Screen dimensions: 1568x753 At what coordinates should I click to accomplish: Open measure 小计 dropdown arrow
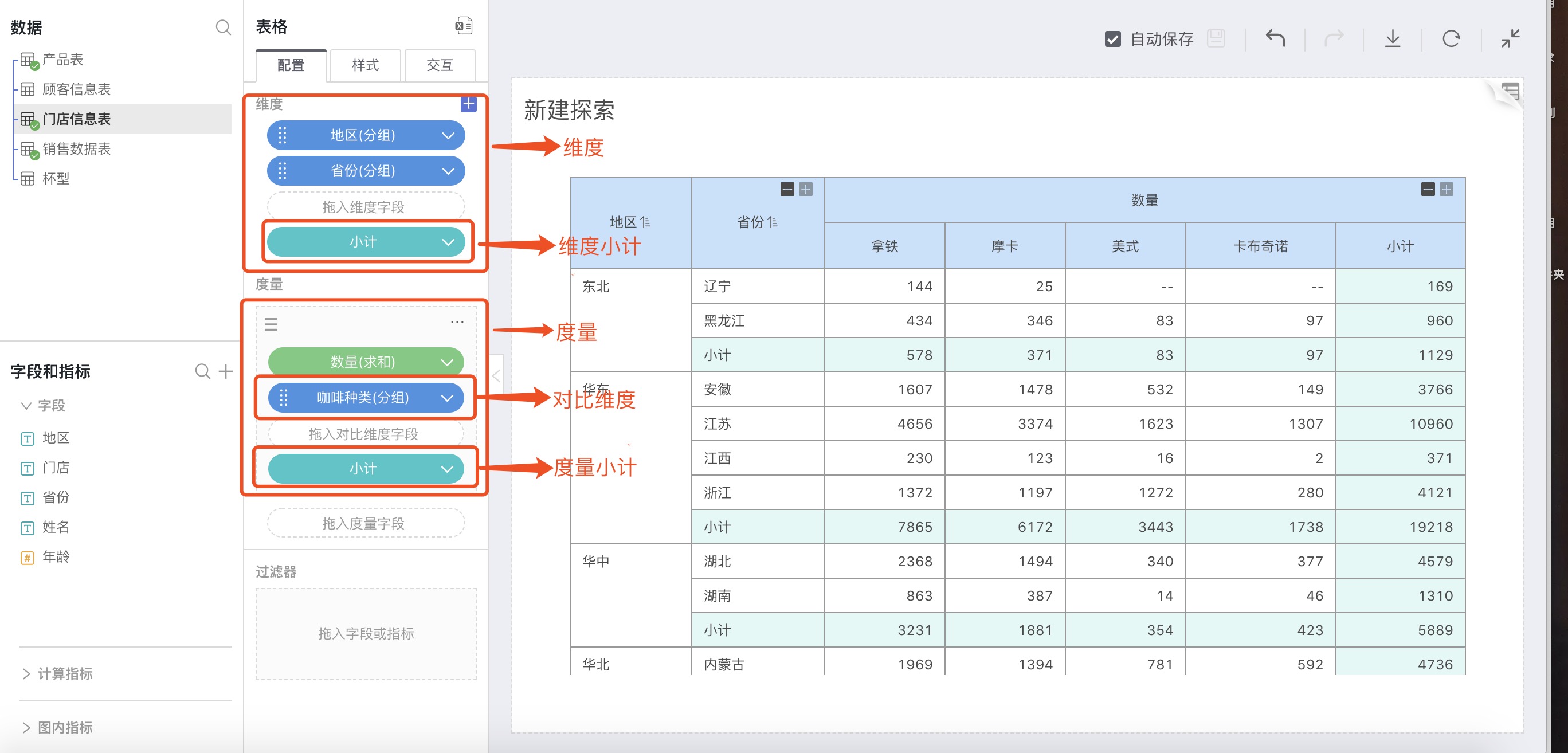click(x=448, y=469)
